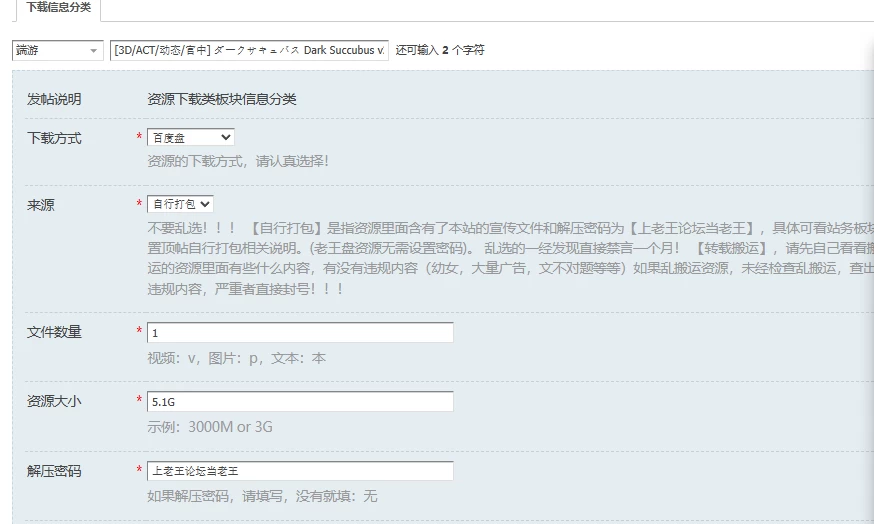Click the 资源大小 label
Screen dimensions: 874x524
54,401
